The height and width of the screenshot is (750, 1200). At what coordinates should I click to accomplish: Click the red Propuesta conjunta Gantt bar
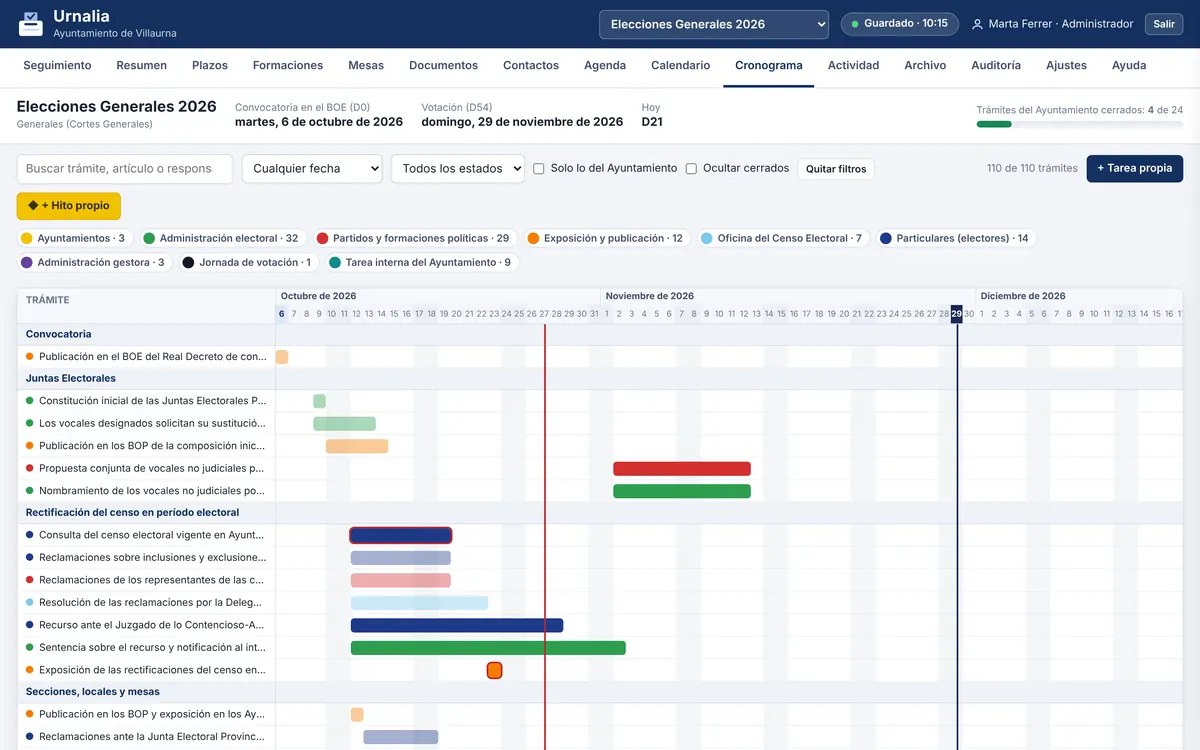coord(682,468)
